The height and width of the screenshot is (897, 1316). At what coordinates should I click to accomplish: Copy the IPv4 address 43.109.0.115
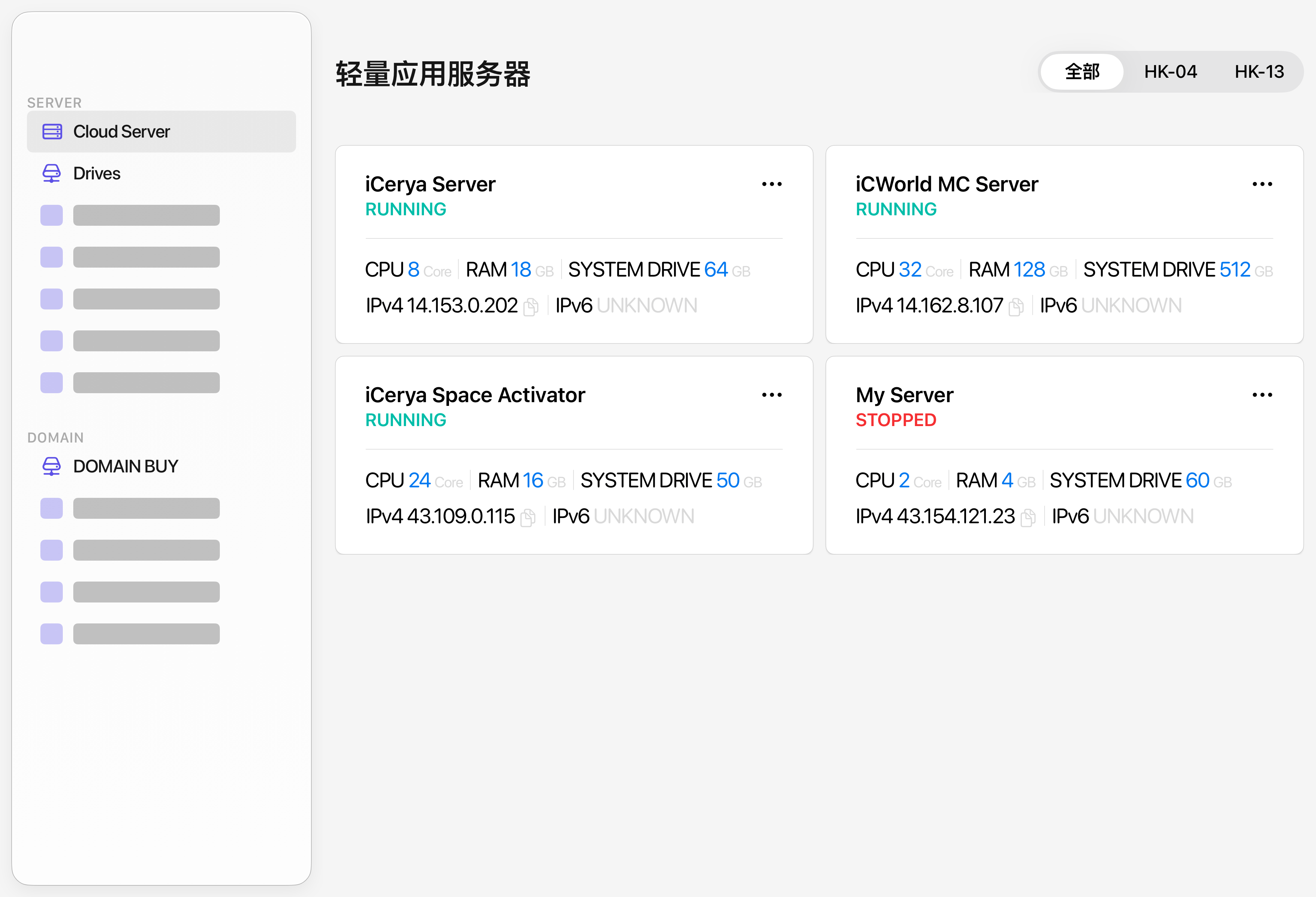(528, 517)
